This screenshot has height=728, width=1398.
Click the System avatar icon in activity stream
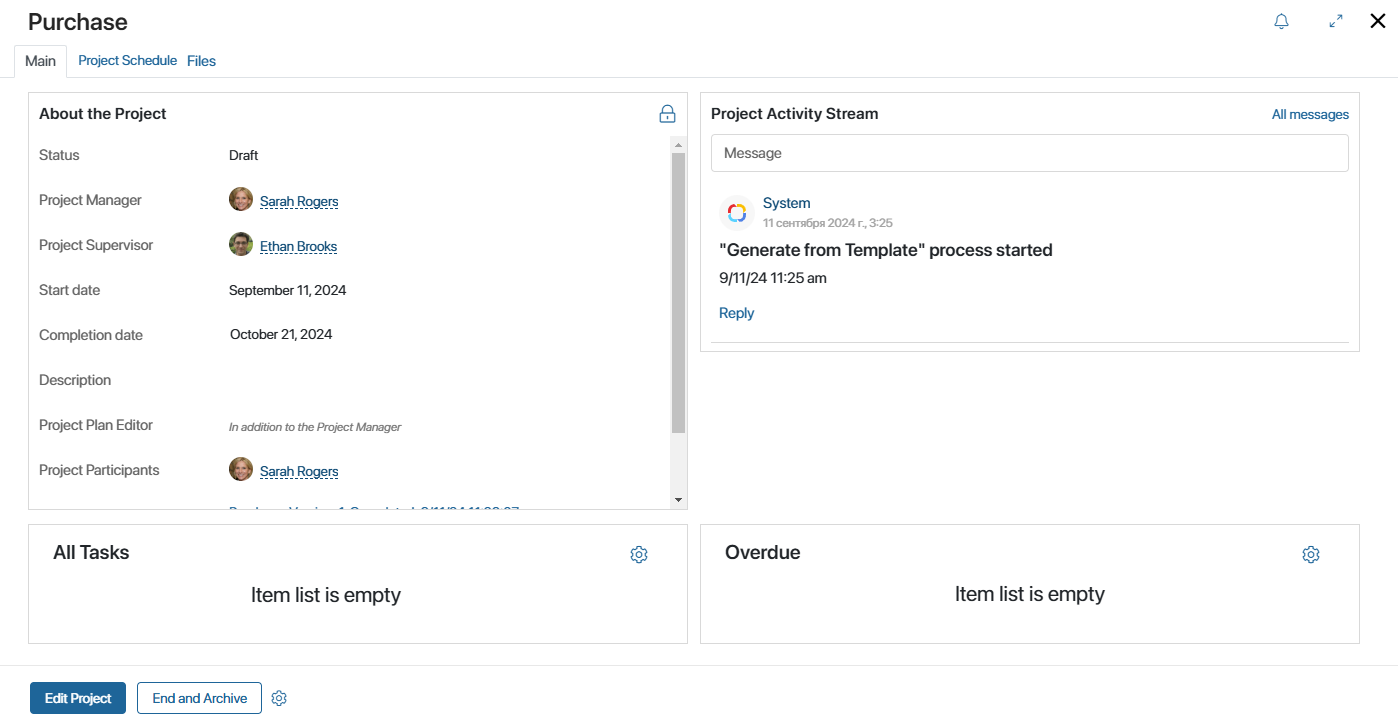(x=737, y=212)
